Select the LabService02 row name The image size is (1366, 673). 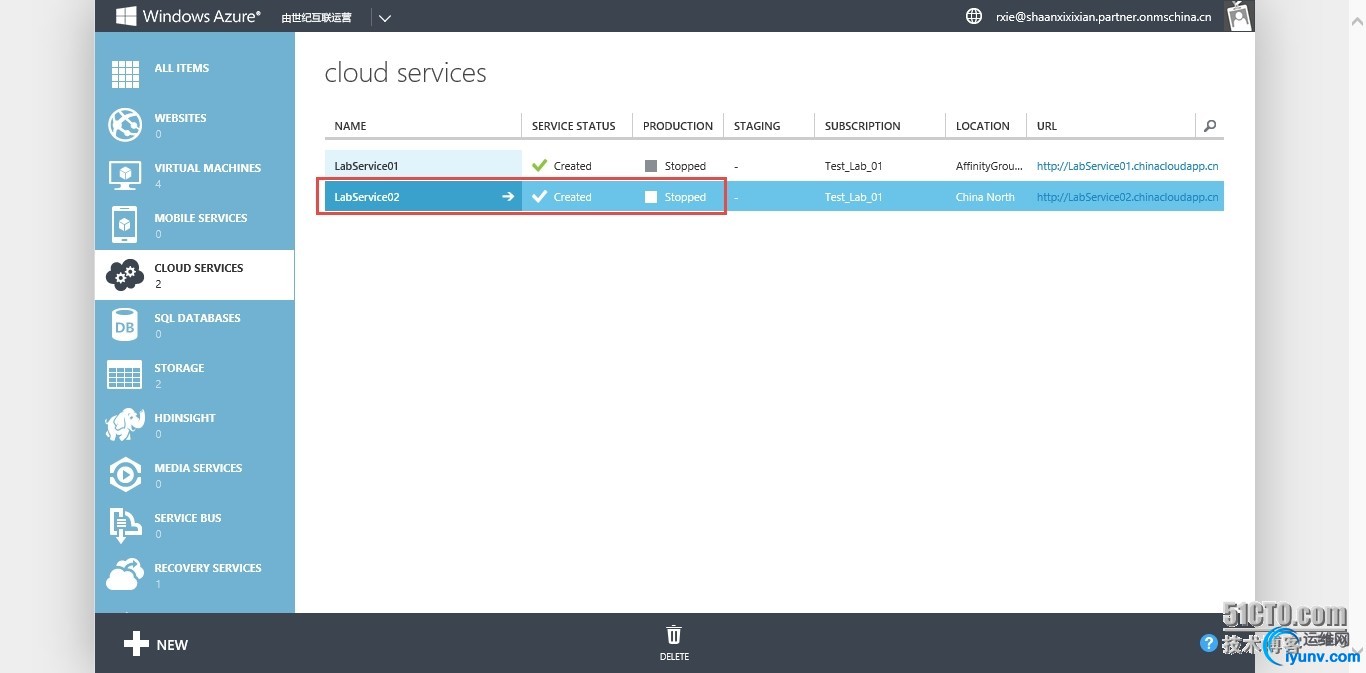(x=366, y=197)
